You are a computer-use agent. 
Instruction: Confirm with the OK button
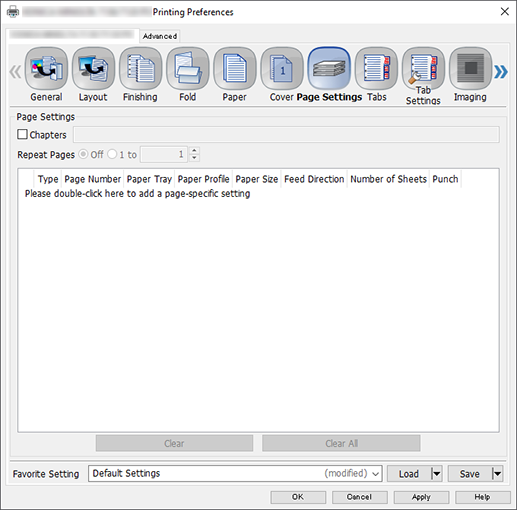click(x=298, y=497)
